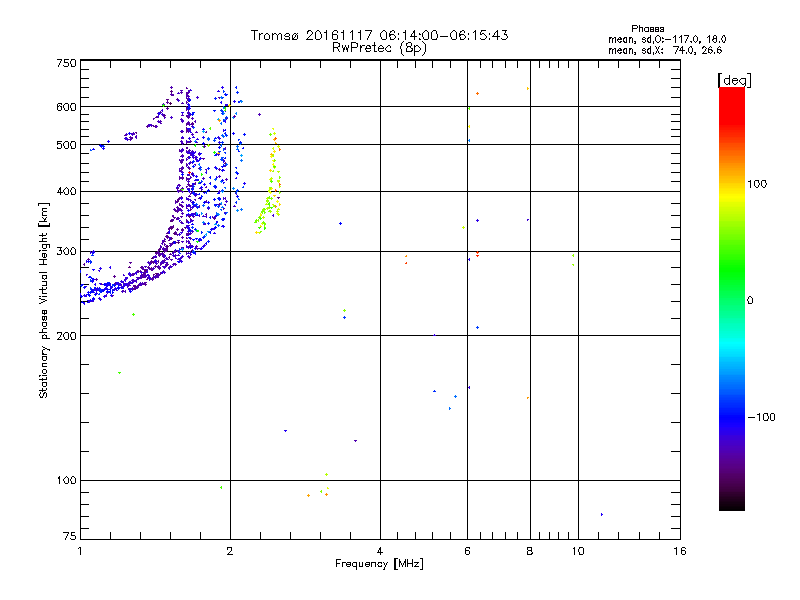Click the y-axis tick label "300"
The height and width of the screenshot is (600, 800).
66,251
